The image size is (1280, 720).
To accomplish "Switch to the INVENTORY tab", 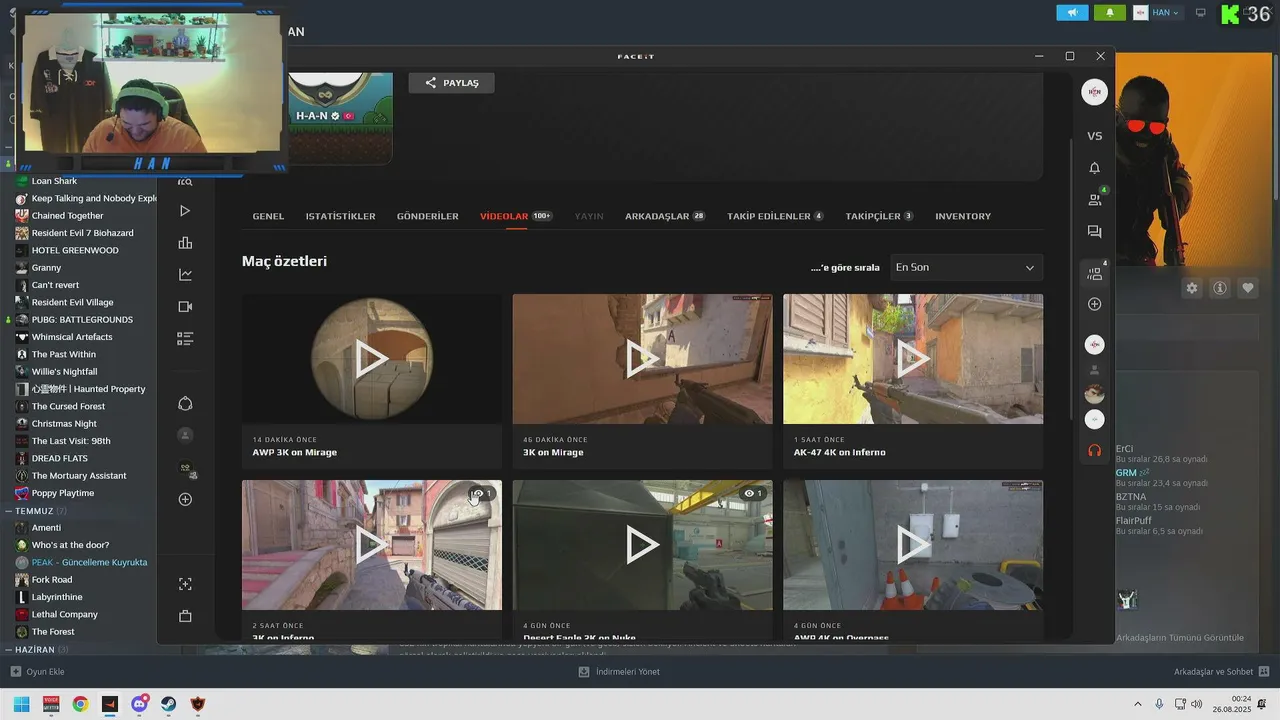I will [x=963, y=216].
